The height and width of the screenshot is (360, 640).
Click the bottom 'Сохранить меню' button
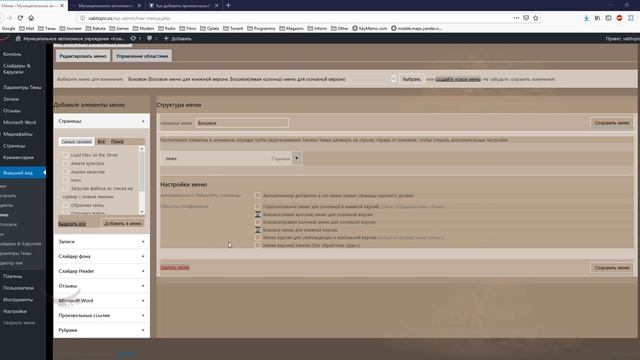pyautogui.click(x=611, y=268)
